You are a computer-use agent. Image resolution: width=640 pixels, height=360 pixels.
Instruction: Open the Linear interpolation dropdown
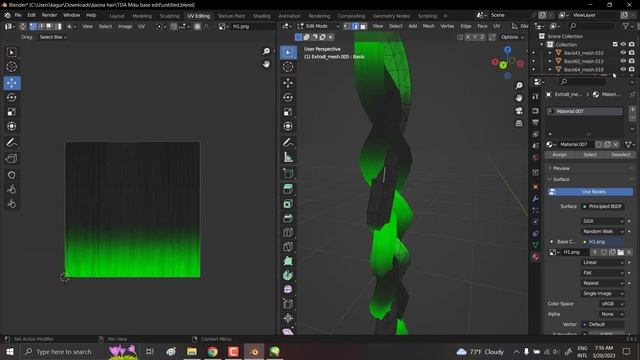[x=602, y=262]
